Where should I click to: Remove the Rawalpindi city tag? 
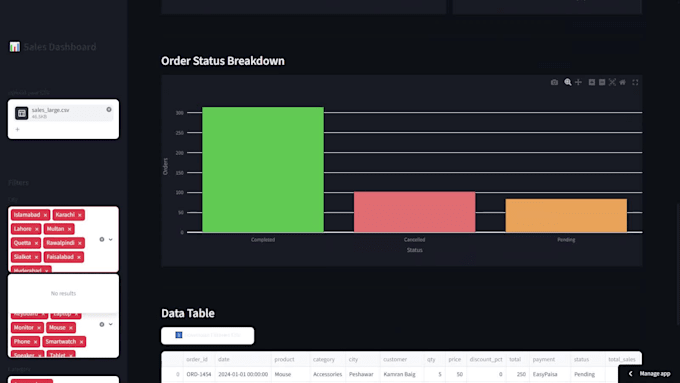pyautogui.click(x=80, y=243)
